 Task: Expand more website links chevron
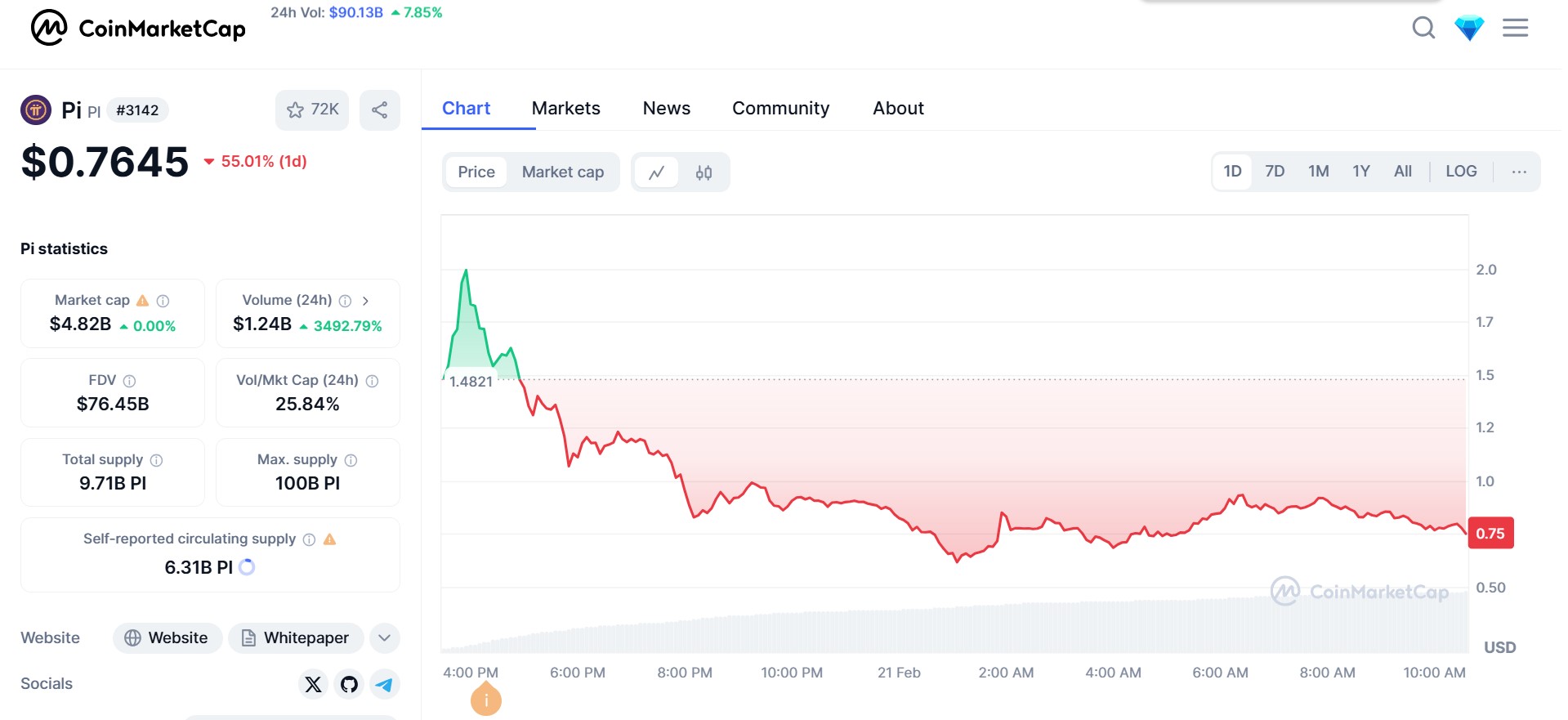pyautogui.click(x=385, y=637)
